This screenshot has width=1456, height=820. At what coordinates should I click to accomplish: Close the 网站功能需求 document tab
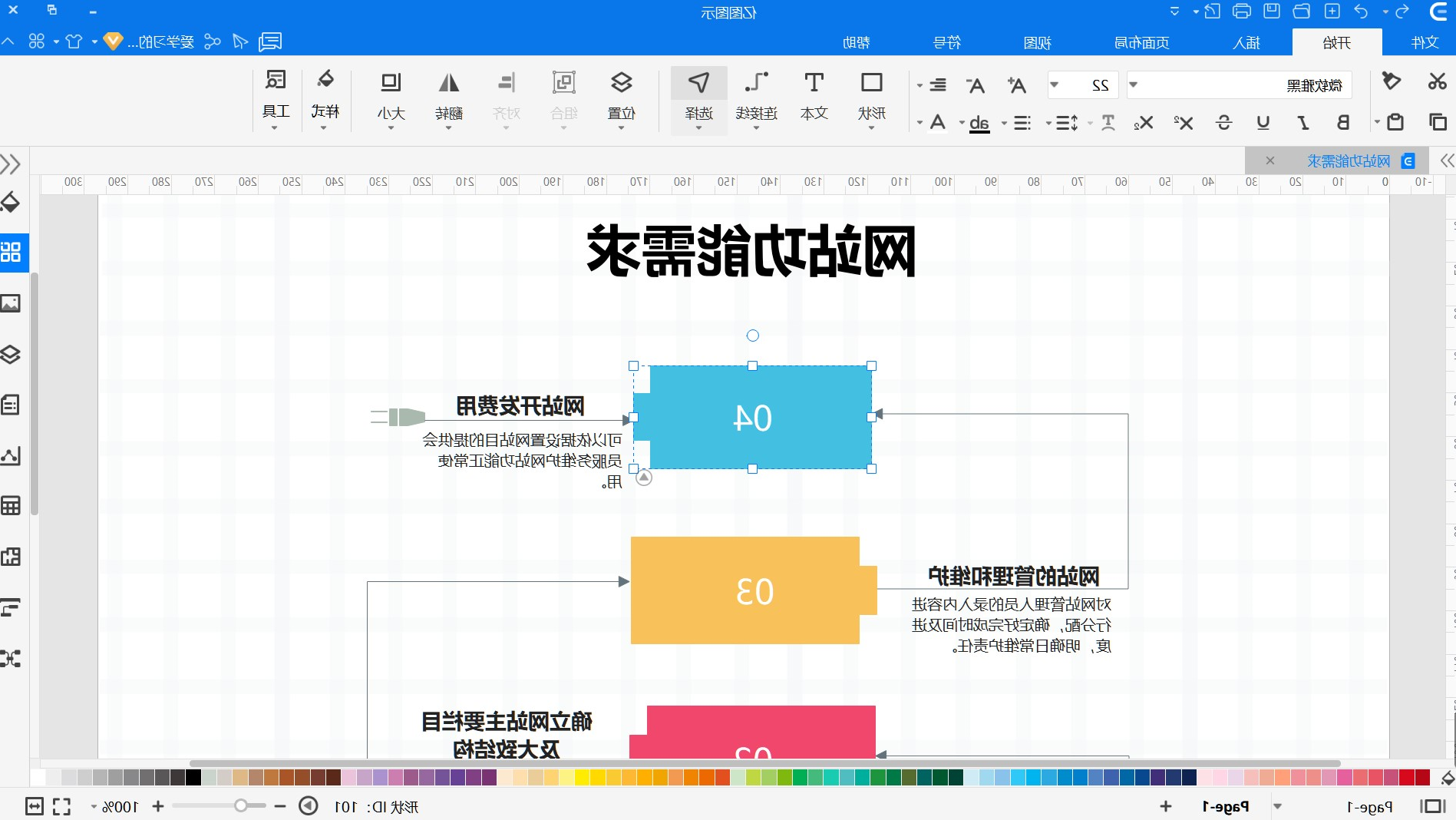coord(1270,160)
